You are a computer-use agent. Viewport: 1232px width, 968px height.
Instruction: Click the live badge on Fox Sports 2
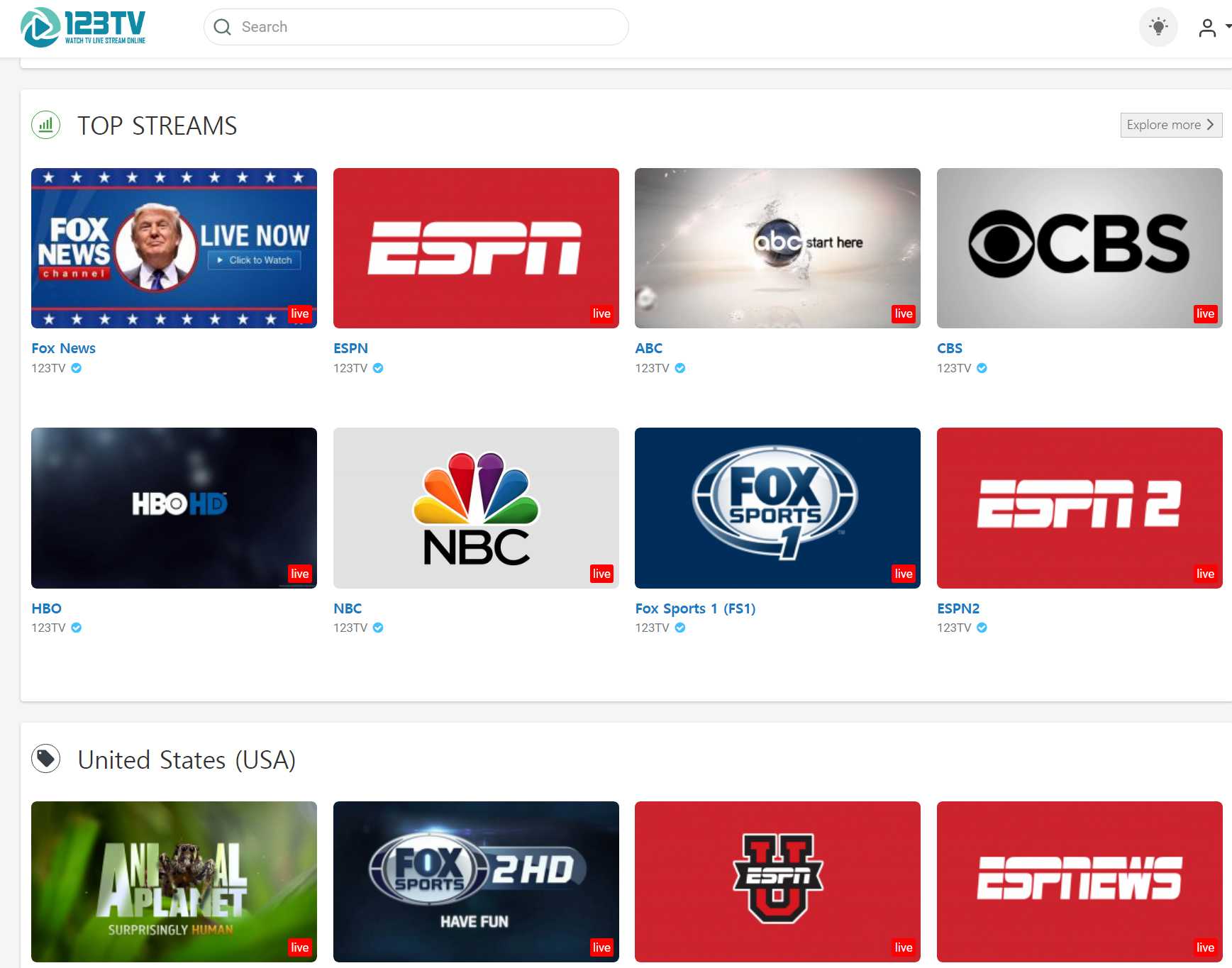601,947
